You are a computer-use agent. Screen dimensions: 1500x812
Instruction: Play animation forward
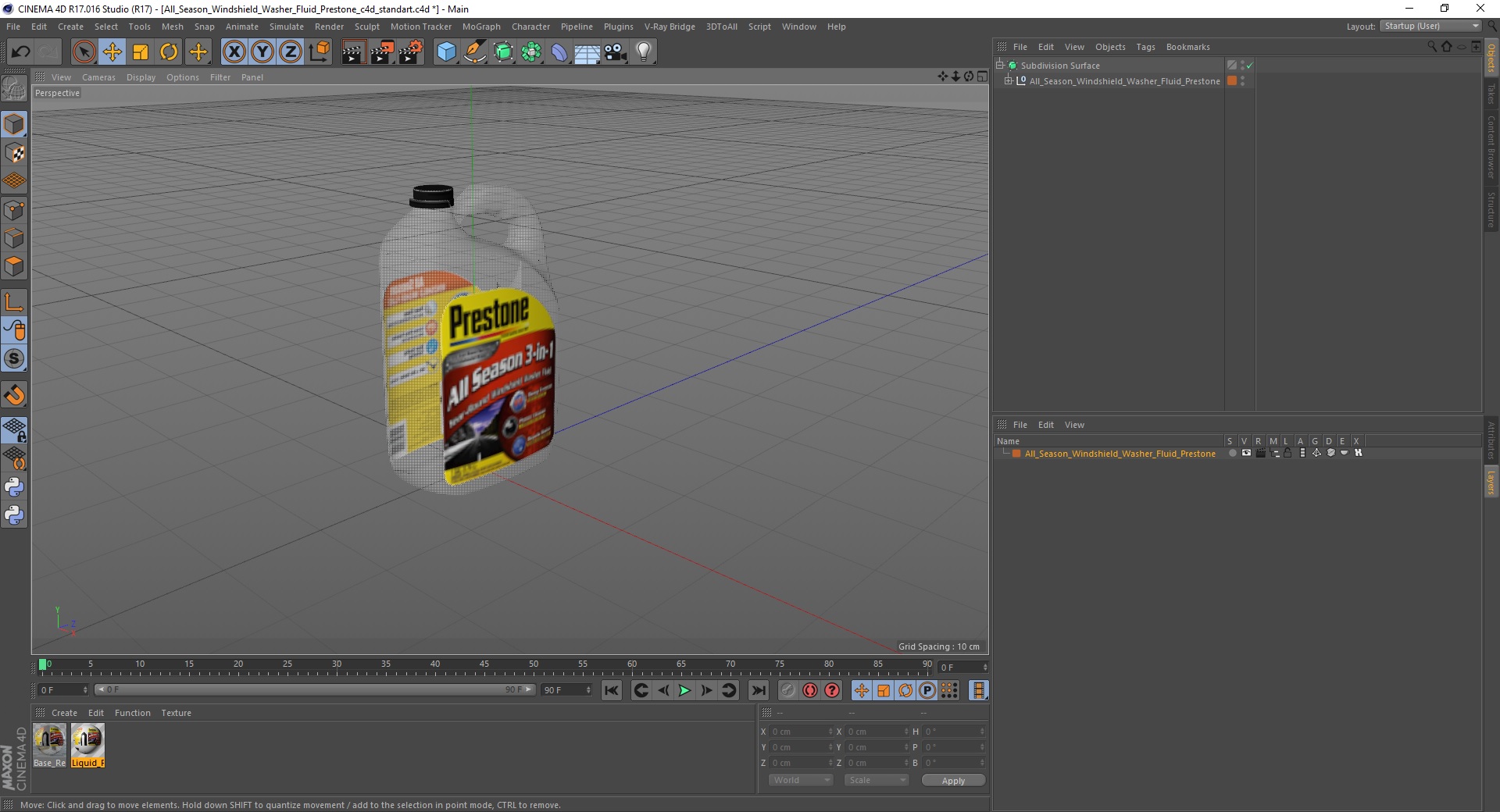point(684,690)
